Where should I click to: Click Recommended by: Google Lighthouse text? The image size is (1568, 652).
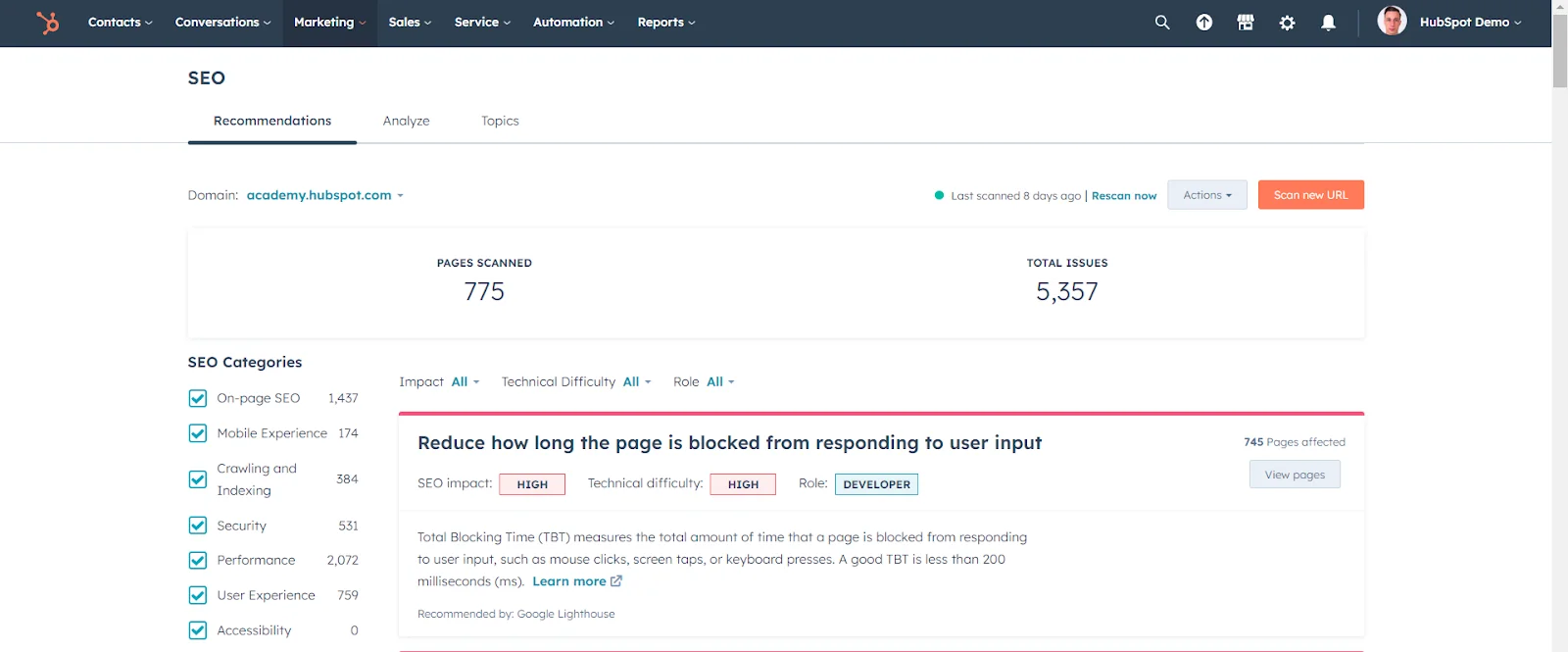(x=516, y=614)
